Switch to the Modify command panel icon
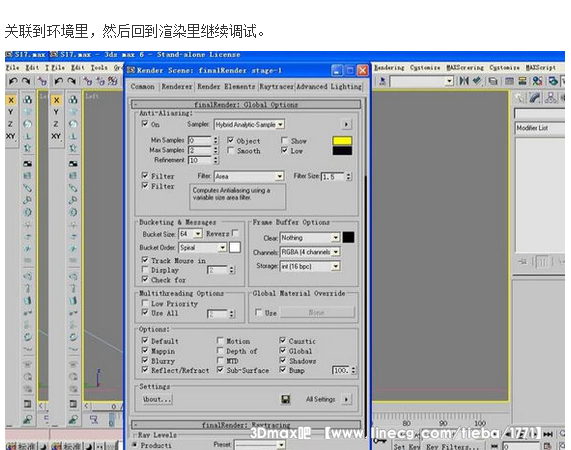Viewport: 571px width, 450px height. point(535,98)
